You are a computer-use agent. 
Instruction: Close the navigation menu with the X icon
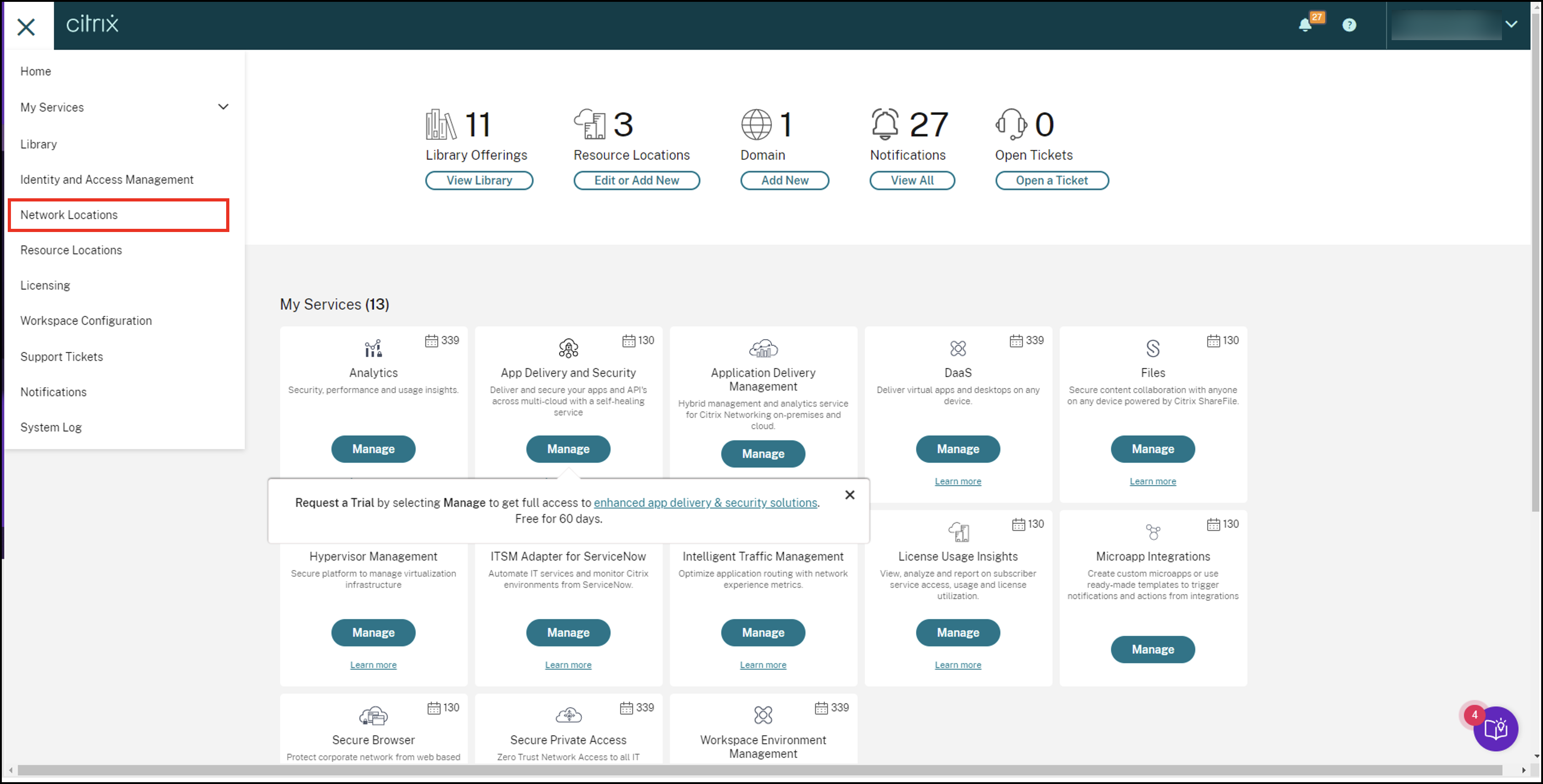[26, 26]
